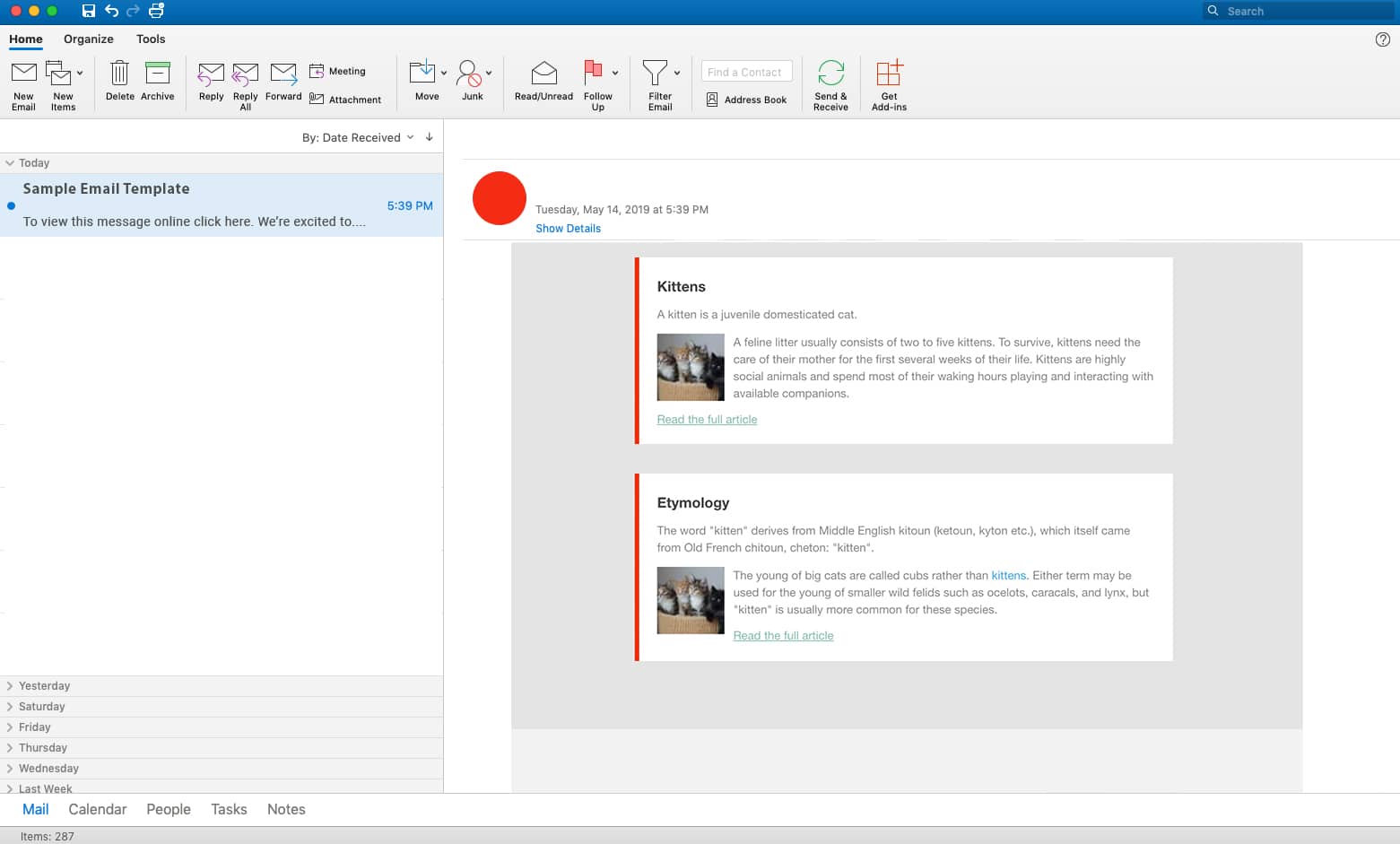Click Send & Receive to sync mail

click(x=830, y=84)
